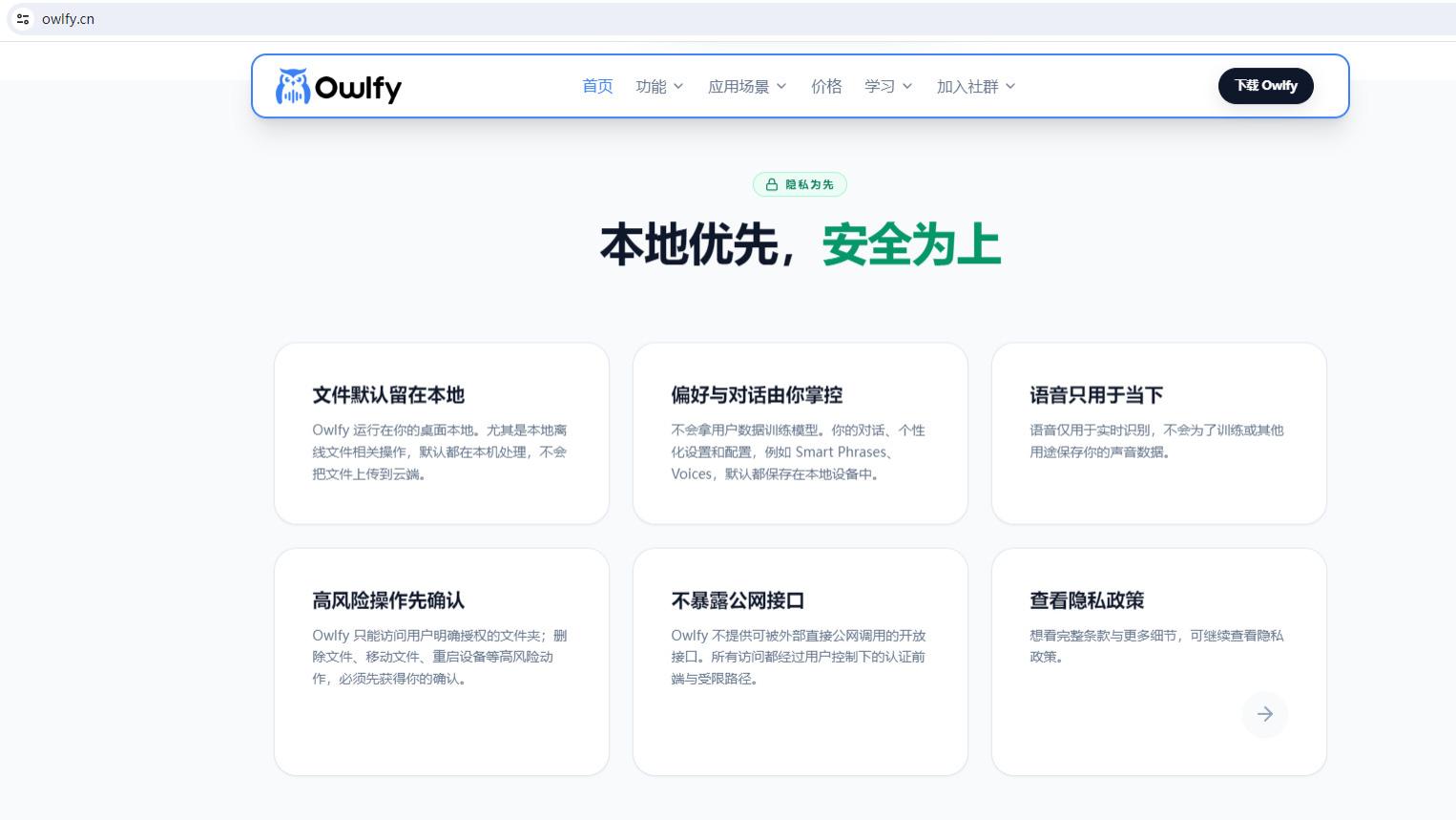Viewport: 1456px width, 820px height.
Task: Click the green 安全为上 heading text
Action: (x=911, y=245)
